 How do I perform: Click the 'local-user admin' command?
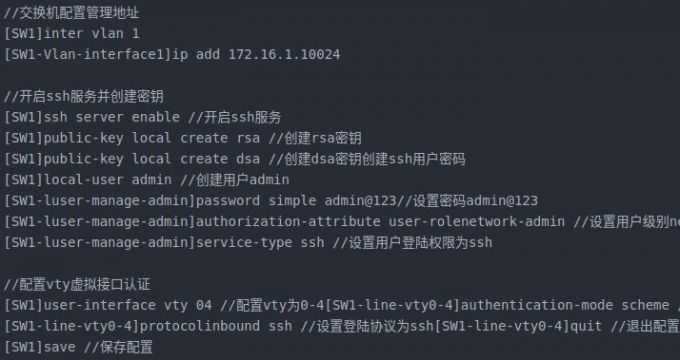pos(108,180)
